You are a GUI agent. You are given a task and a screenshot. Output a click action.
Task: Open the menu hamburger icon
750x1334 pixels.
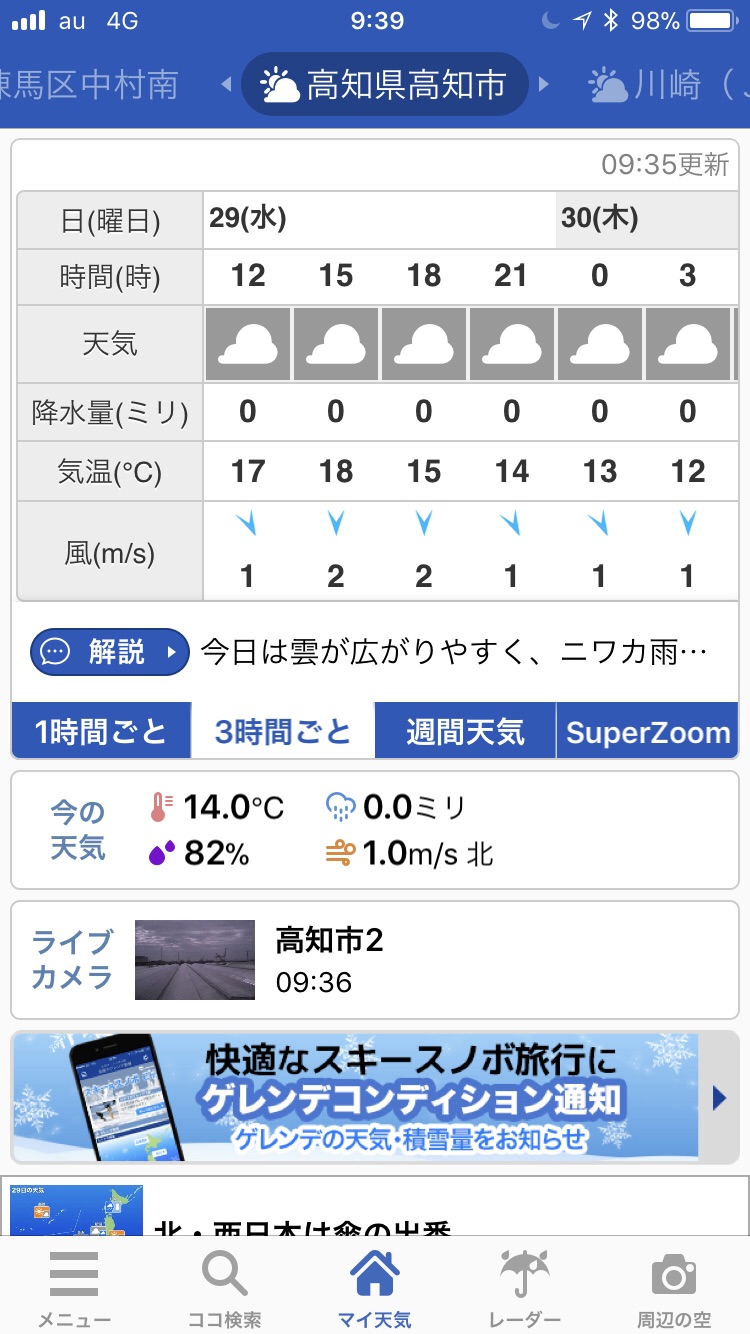coord(74,1274)
